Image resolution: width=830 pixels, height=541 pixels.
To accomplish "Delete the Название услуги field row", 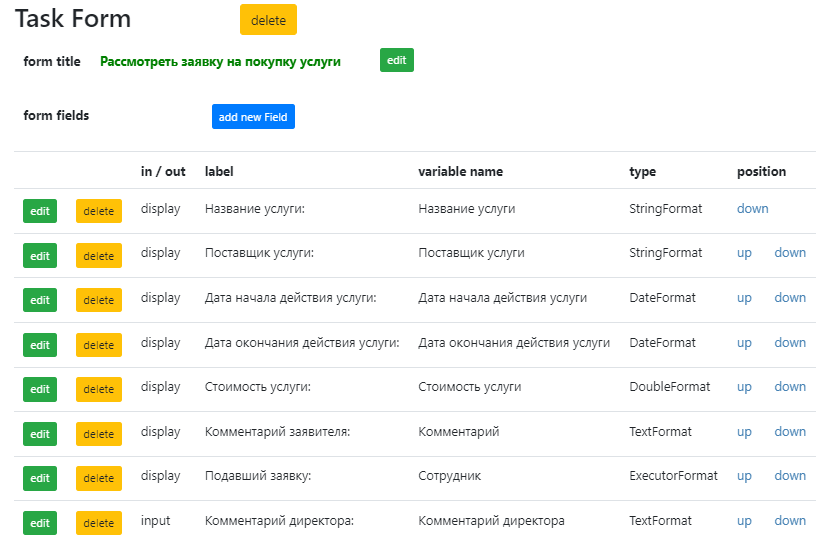I will pyautogui.click(x=98, y=211).
